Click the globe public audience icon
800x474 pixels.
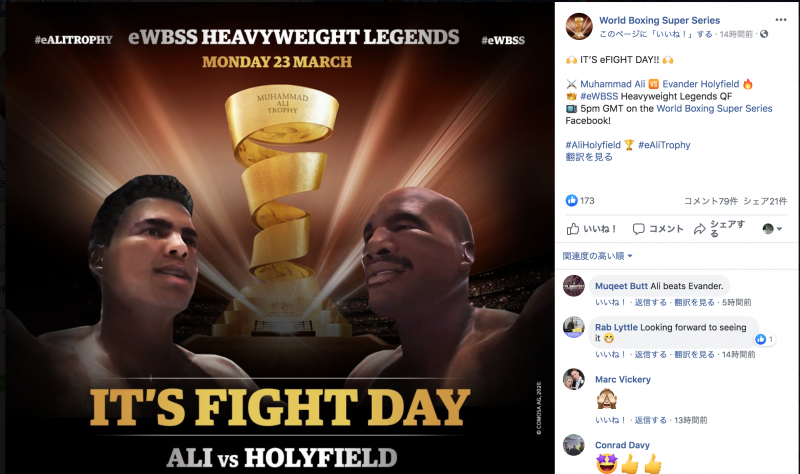[x=764, y=34]
